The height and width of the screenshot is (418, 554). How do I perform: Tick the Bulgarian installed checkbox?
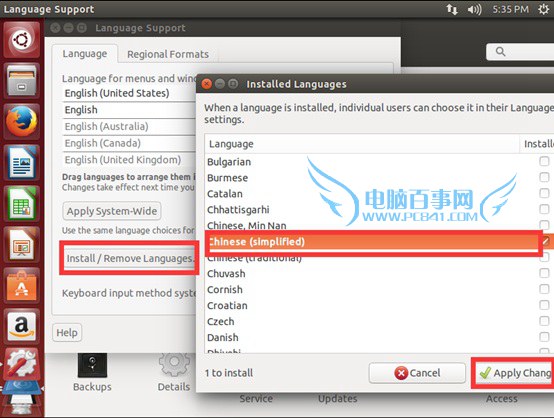point(544,161)
